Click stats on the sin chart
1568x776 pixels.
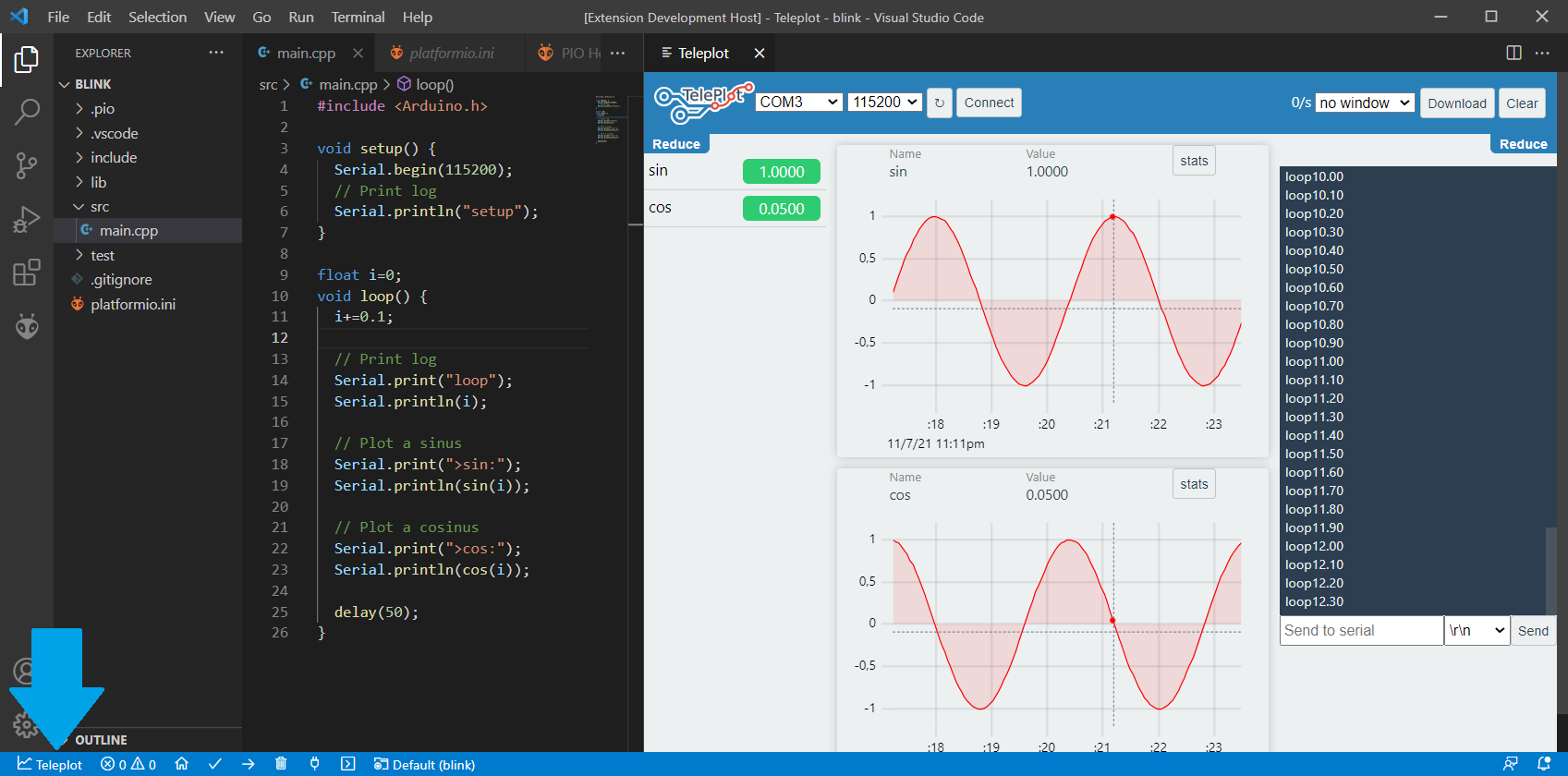point(1194,161)
